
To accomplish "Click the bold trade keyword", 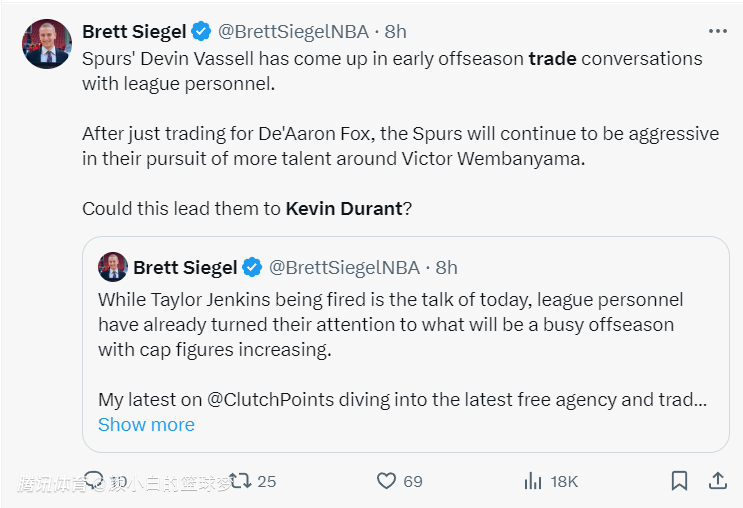I will [552, 58].
